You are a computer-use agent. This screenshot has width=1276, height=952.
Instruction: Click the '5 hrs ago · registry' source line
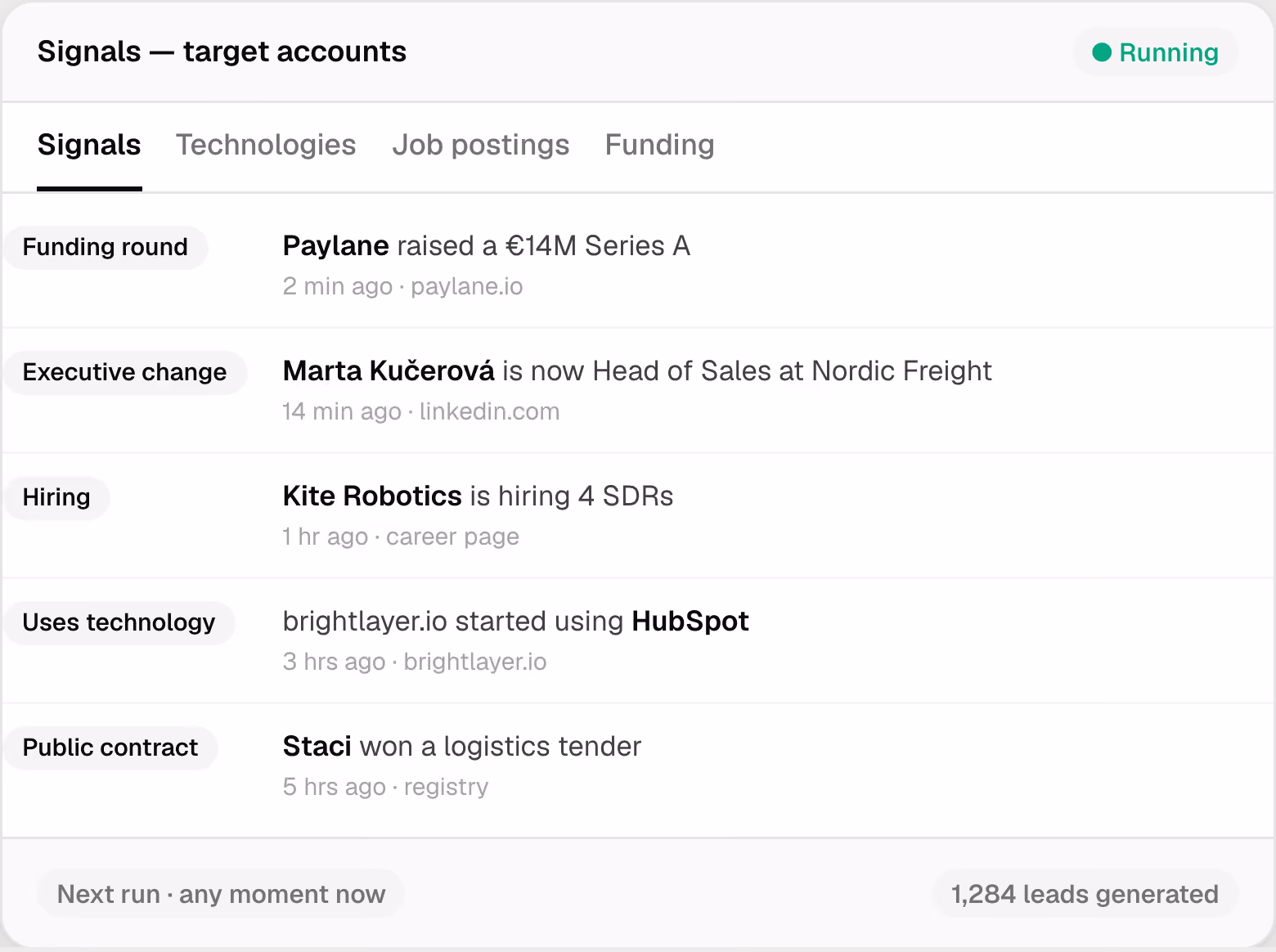pos(385,787)
